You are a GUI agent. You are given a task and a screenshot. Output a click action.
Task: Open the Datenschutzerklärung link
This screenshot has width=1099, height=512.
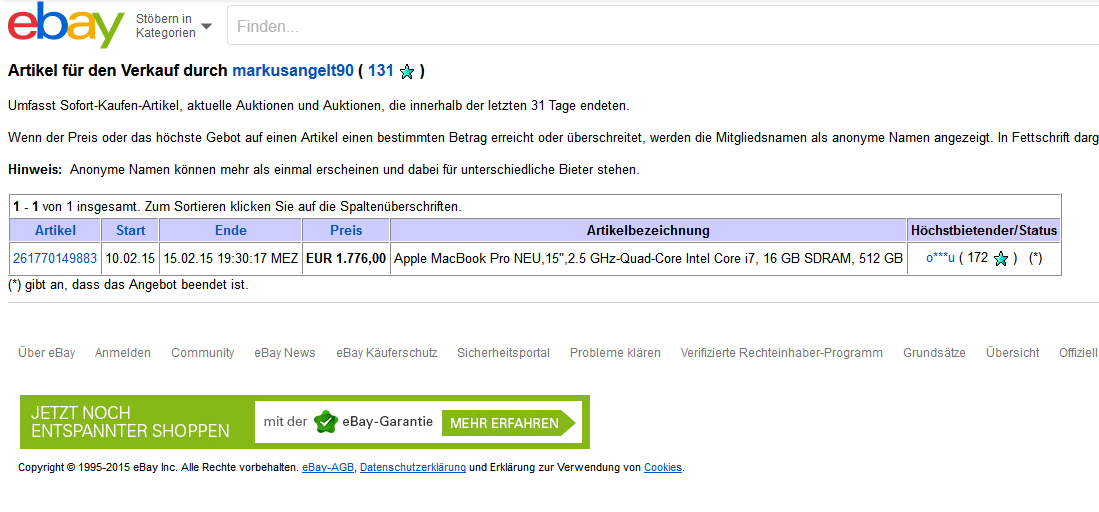click(412, 468)
